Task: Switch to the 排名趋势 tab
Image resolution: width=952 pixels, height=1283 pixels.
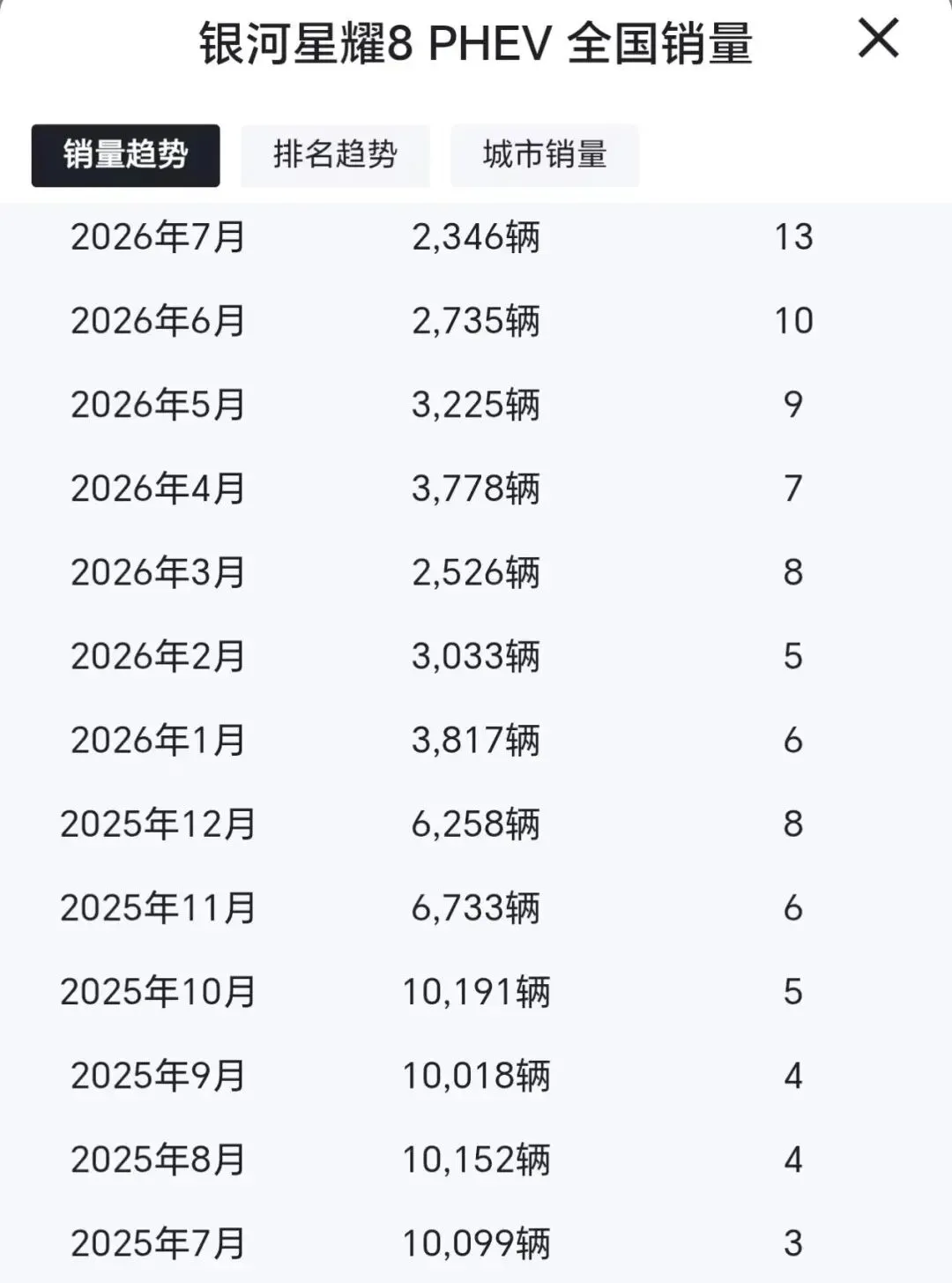Action: point(335,155)
